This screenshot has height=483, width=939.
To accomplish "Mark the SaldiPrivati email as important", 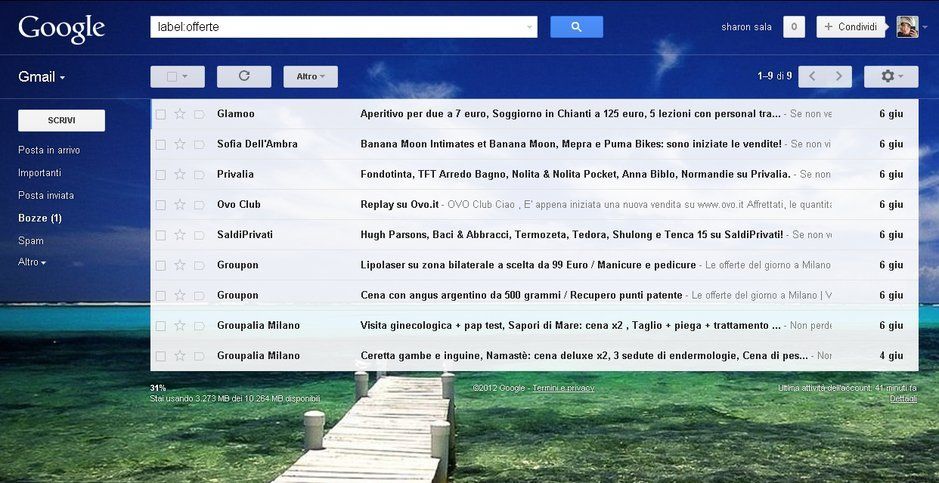I will pyautogui.click(x=199, y=235).
